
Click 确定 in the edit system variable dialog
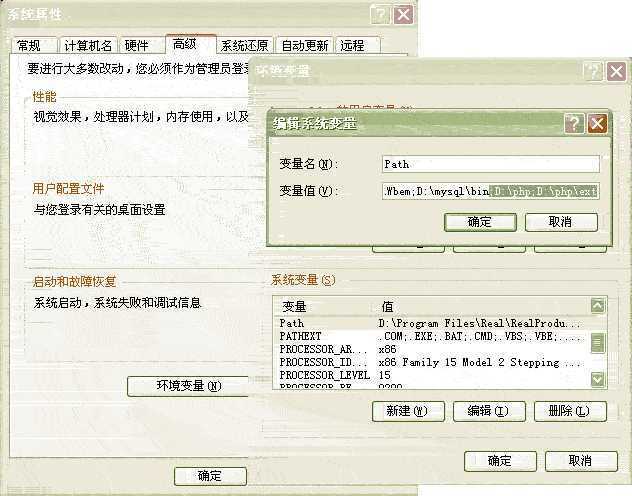[480, 222]
